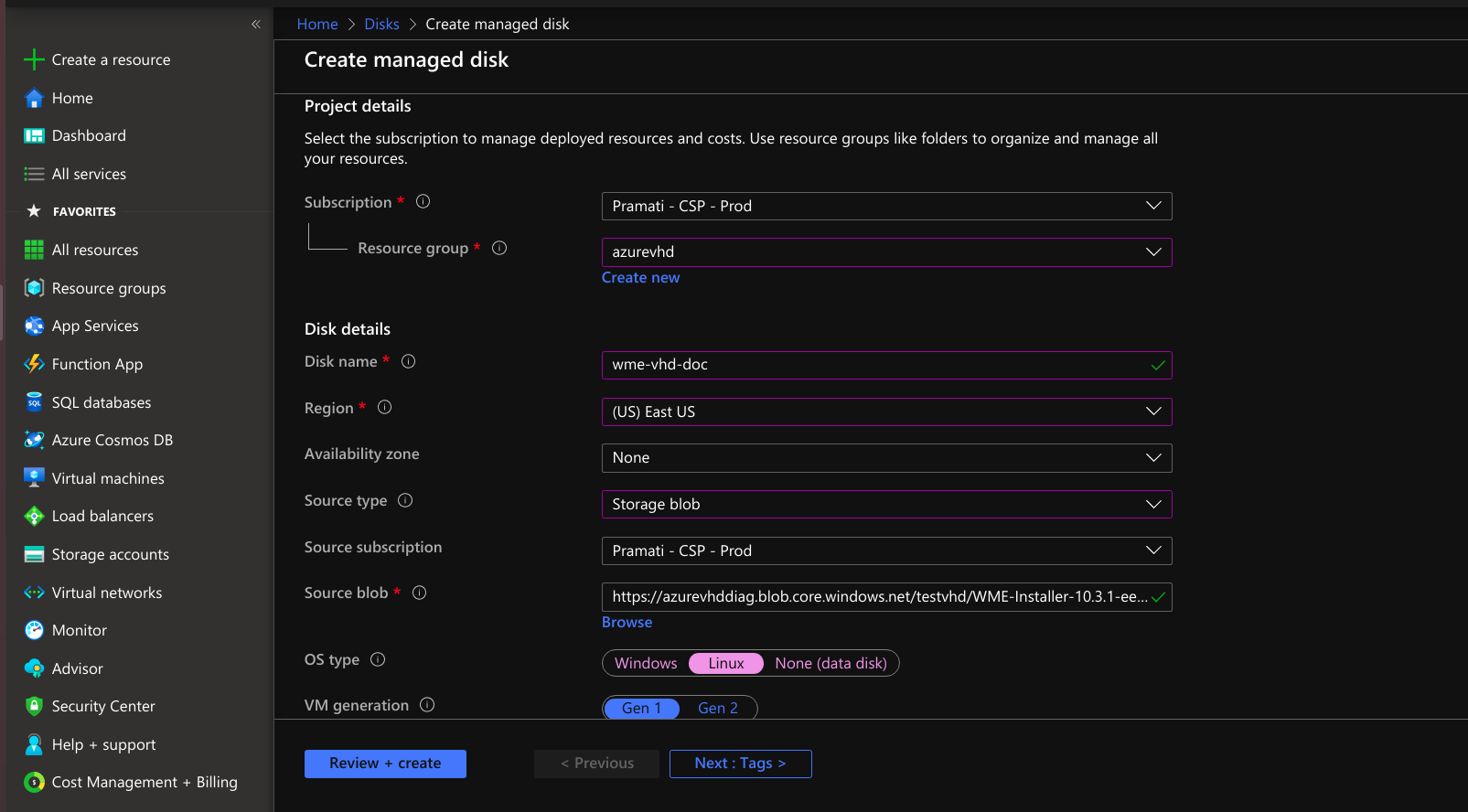Click Create new resource group link
Viewport: 1468px width, 812px height.
(640, 277)
